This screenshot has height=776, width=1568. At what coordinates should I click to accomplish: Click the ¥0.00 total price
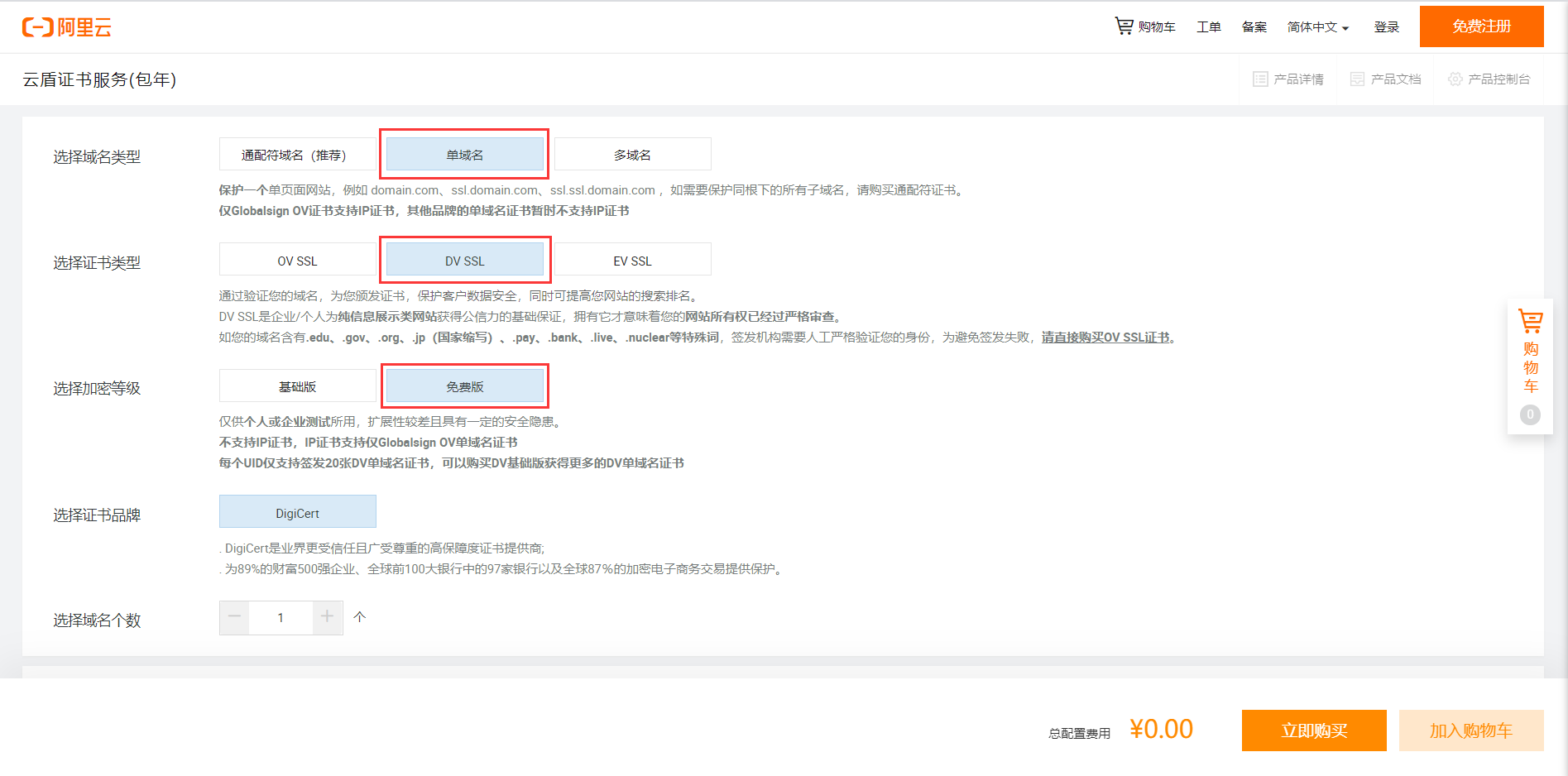pos(1162,729)
